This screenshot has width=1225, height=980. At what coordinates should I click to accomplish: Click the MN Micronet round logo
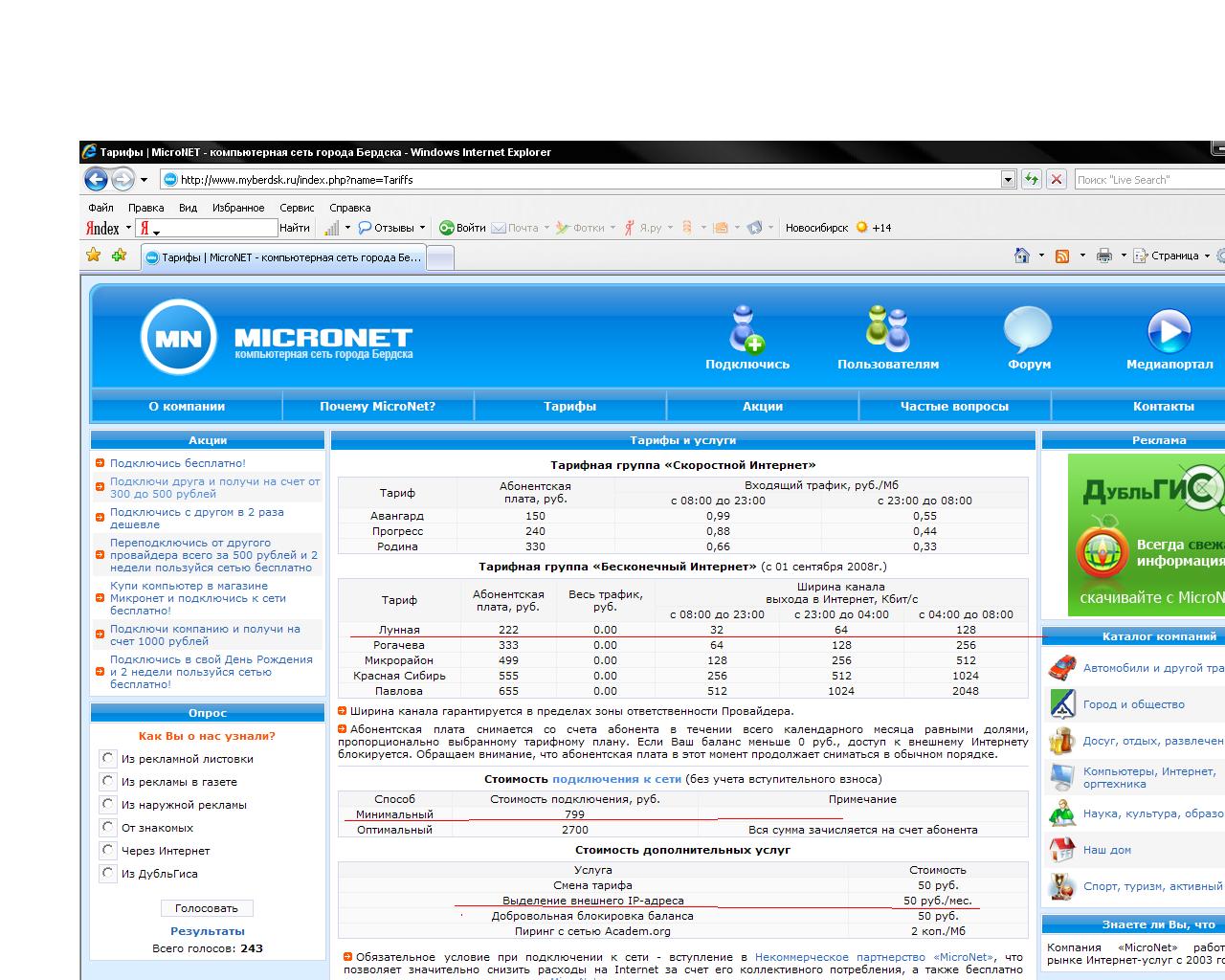[178, 338]
